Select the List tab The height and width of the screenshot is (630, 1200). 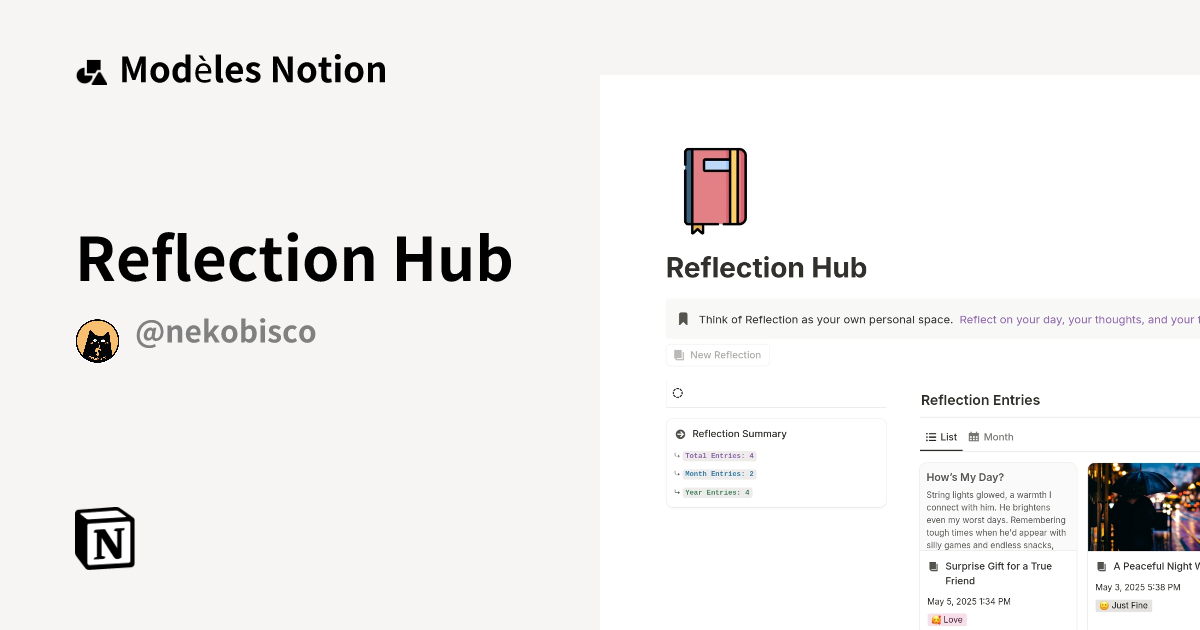pyautogui.click(x=941, y=437)
